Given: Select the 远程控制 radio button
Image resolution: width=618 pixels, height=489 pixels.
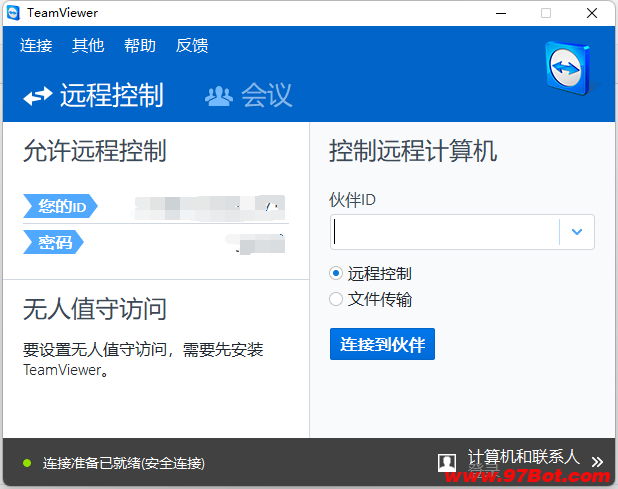Looking at the screenshot, I should (336, 273).
